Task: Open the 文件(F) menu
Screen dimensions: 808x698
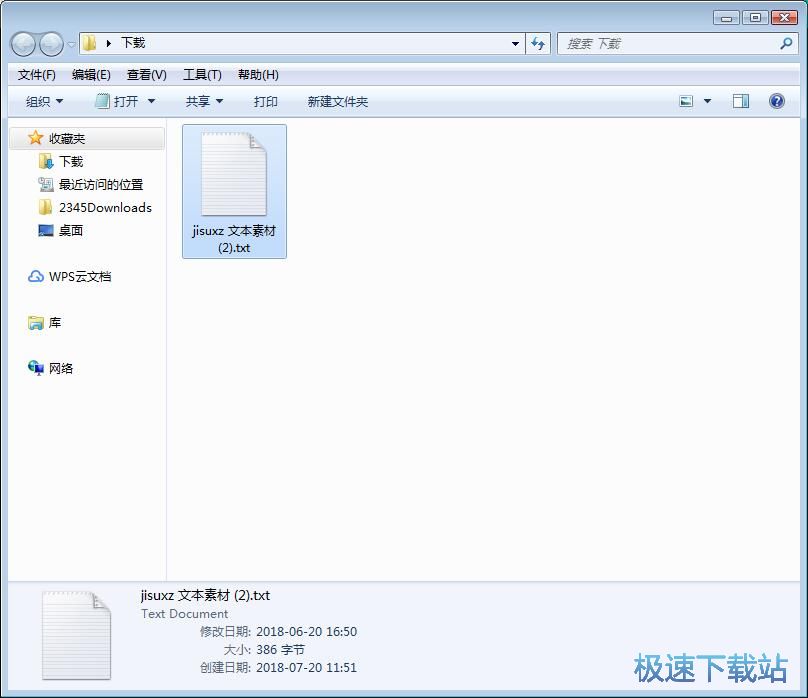Action: [x=37, y=75]
